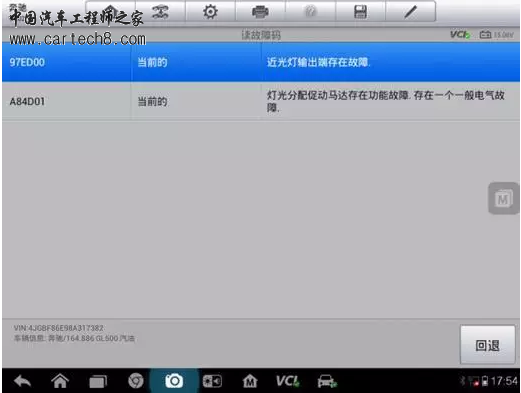Save the fault code data

coord(360,12)
